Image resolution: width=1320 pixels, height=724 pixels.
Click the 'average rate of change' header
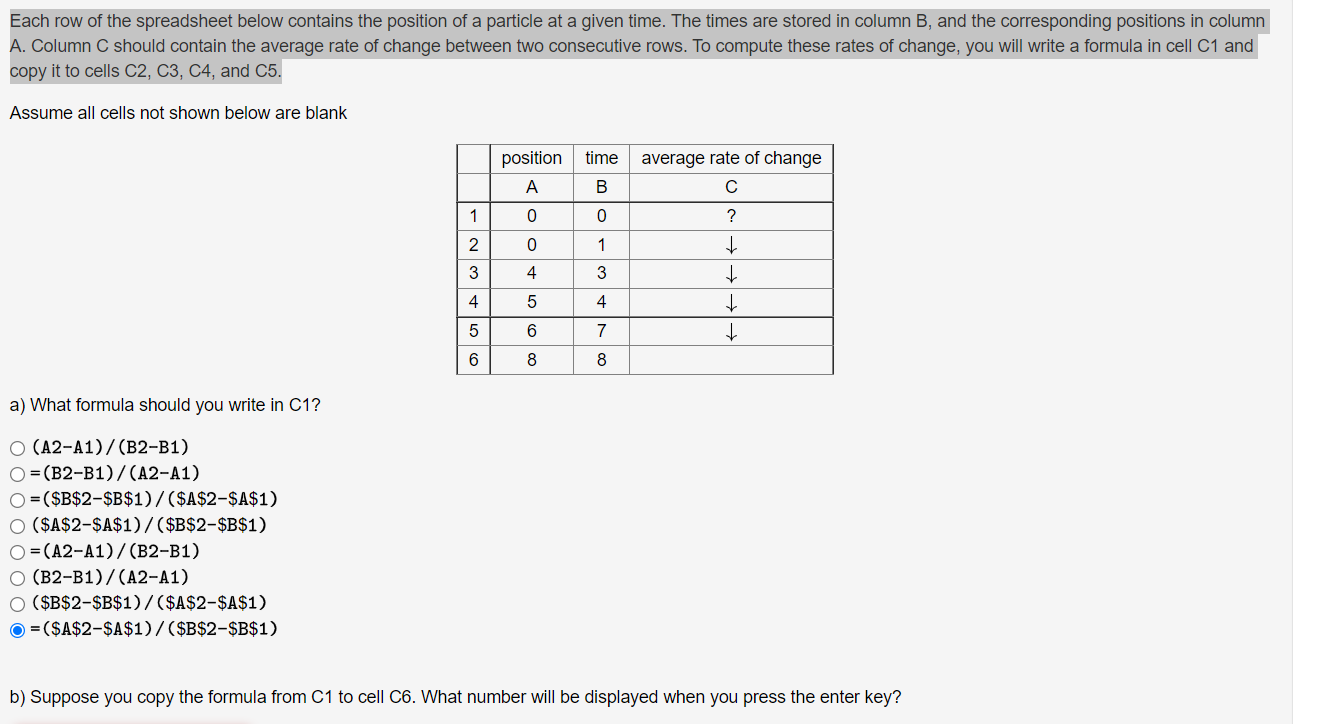(x=731, y=157)
